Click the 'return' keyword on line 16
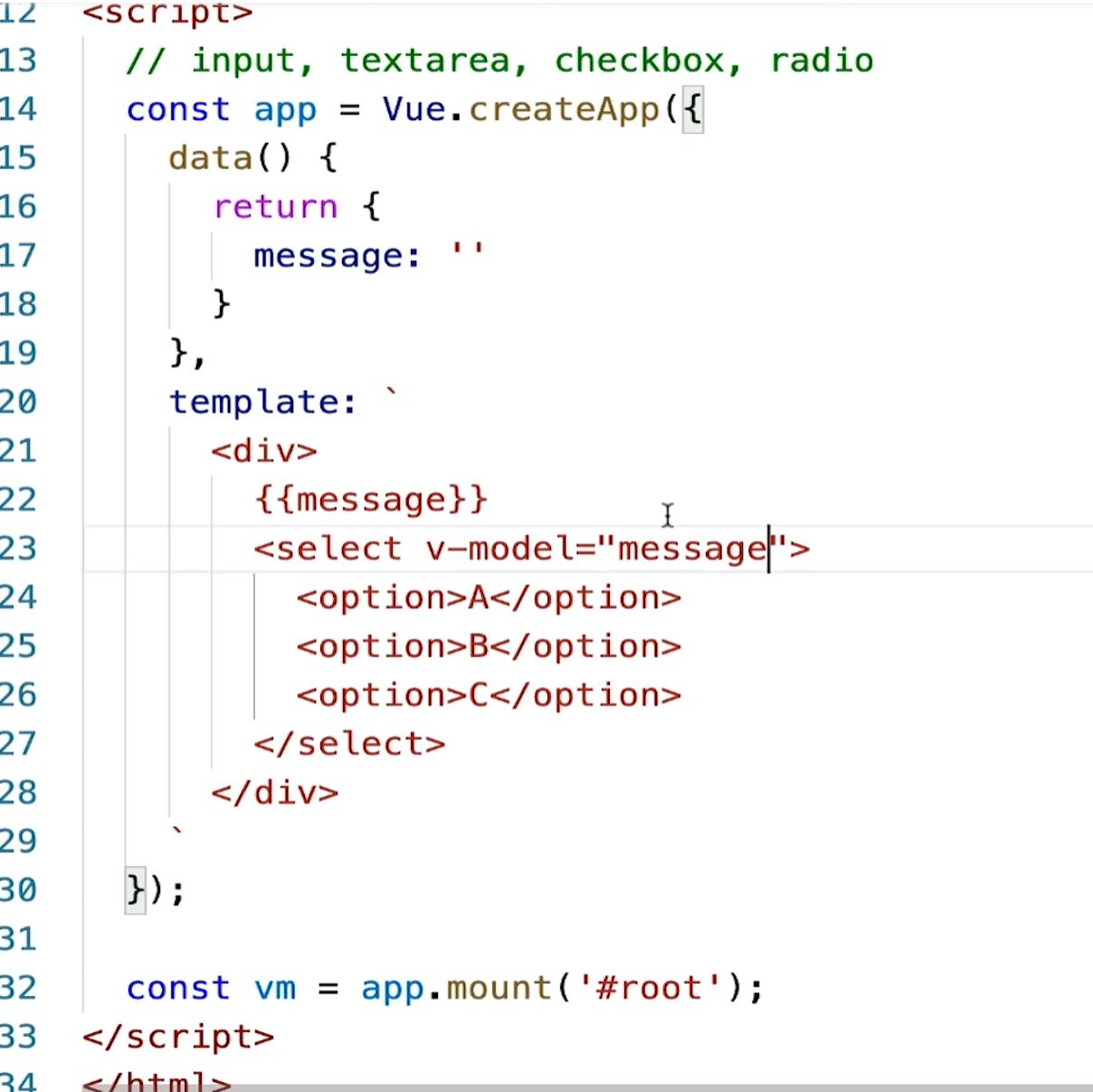1093x1092 pixels. (x=275, y=207)
